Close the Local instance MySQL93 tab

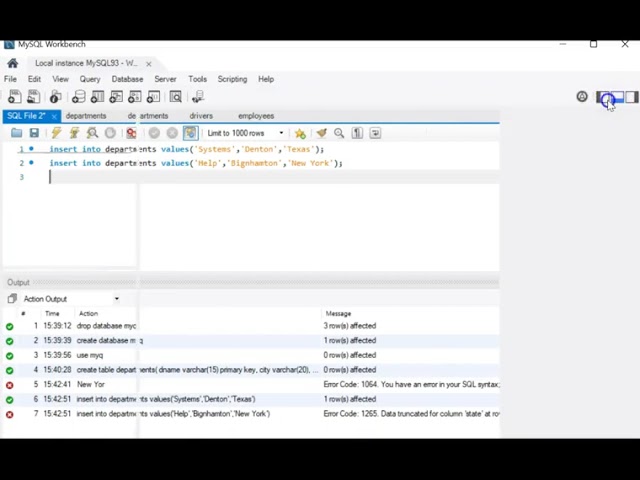(x=149, y=64)
